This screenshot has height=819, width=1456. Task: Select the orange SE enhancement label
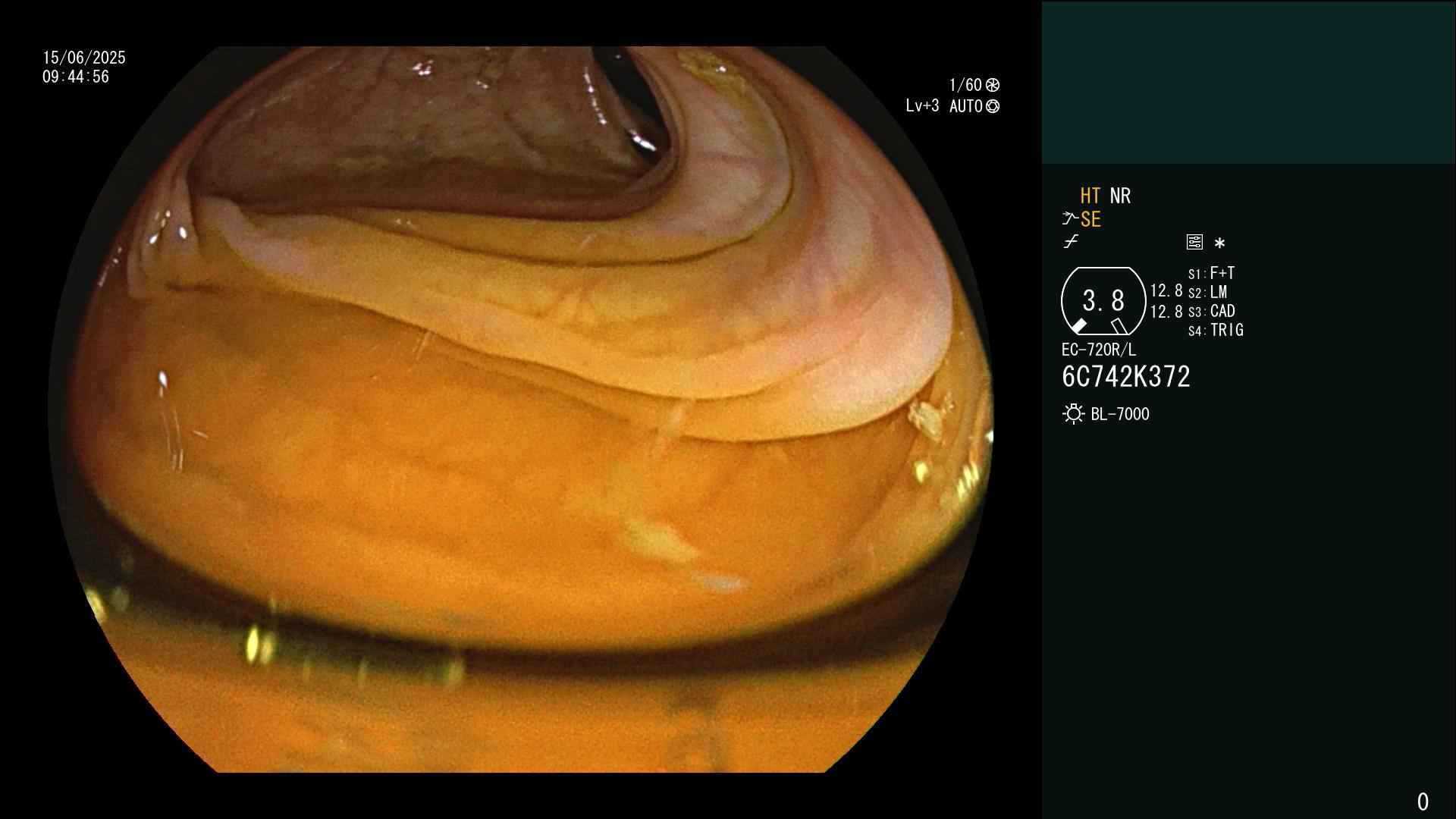coord(1090,219)
